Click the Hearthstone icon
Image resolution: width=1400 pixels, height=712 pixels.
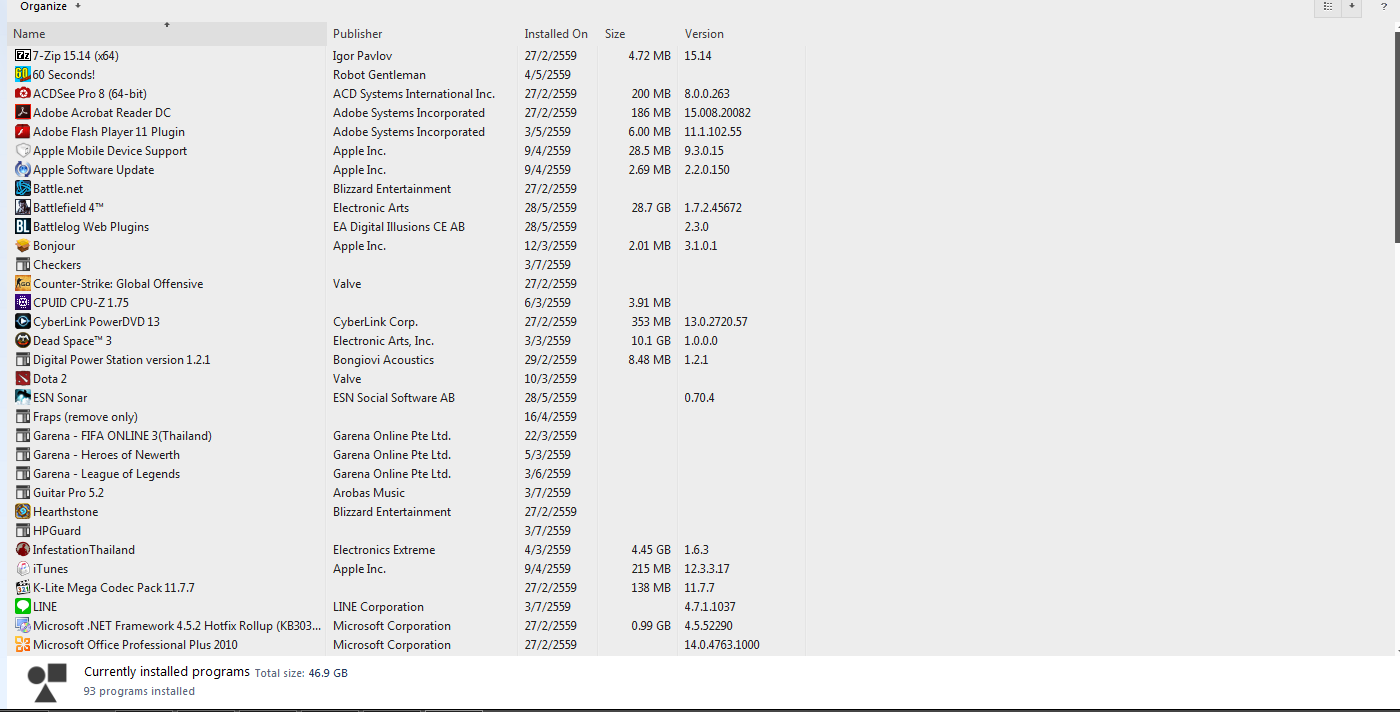pyautogui.click(x=23, y=512)
